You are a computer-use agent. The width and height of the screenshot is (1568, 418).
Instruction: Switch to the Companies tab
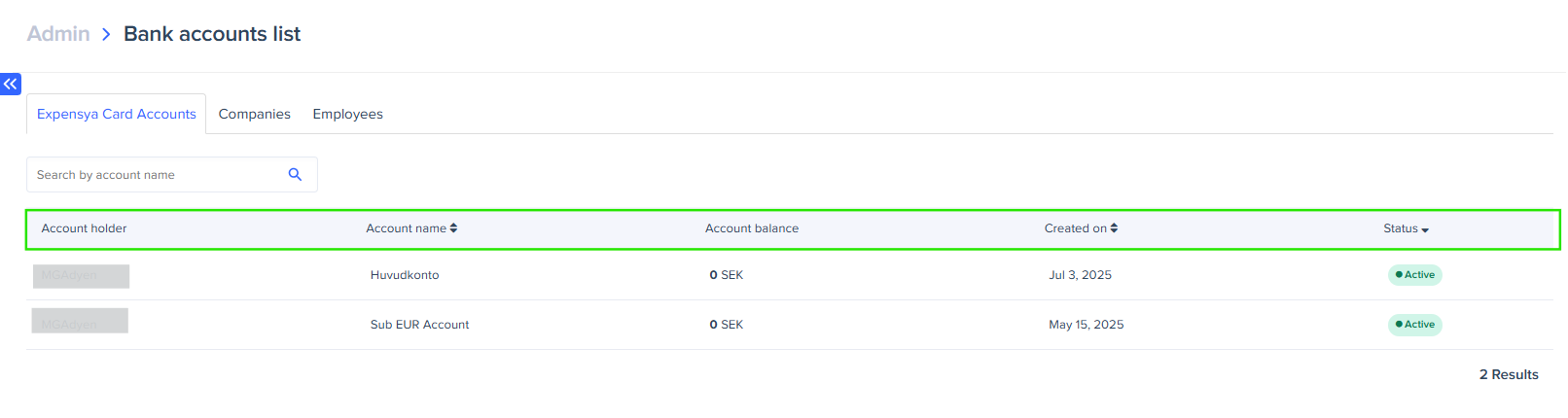[x=255, y=115]
